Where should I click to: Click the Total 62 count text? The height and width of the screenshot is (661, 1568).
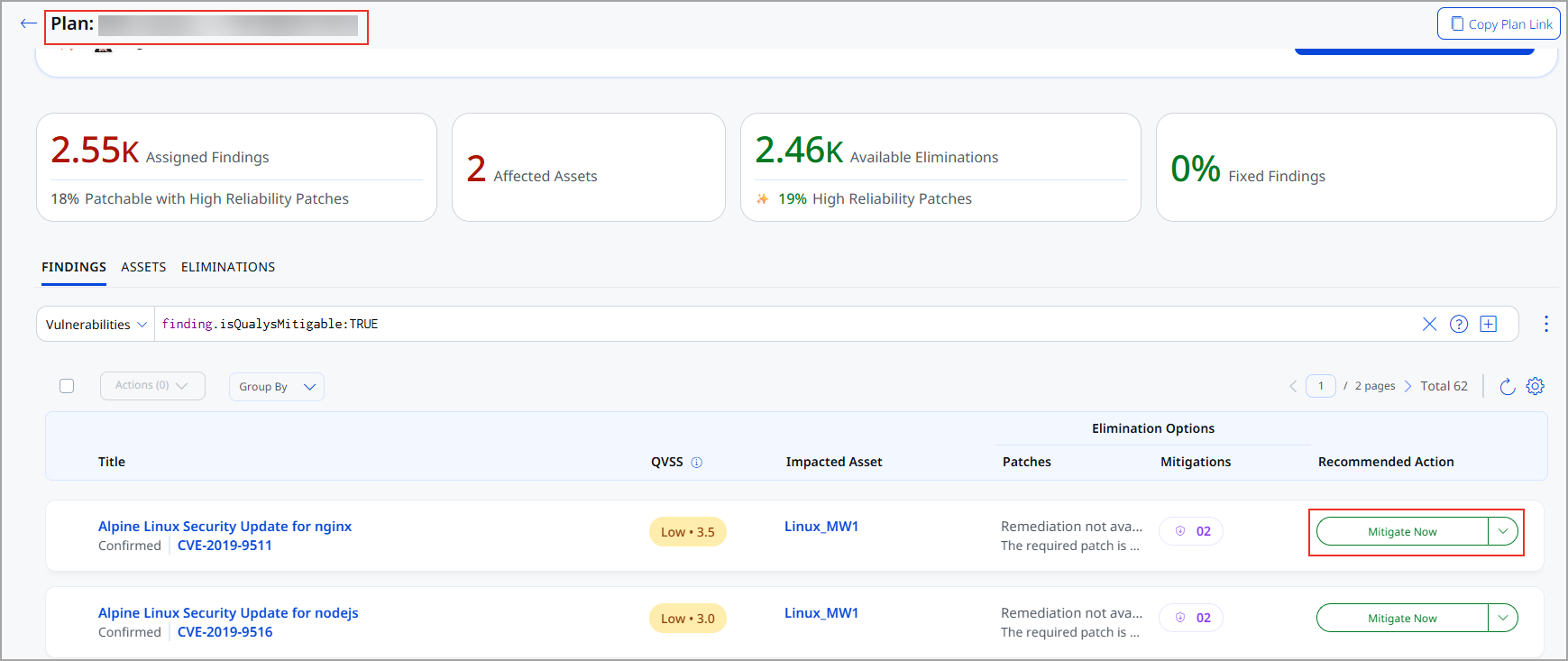(x=1444, y=386)
